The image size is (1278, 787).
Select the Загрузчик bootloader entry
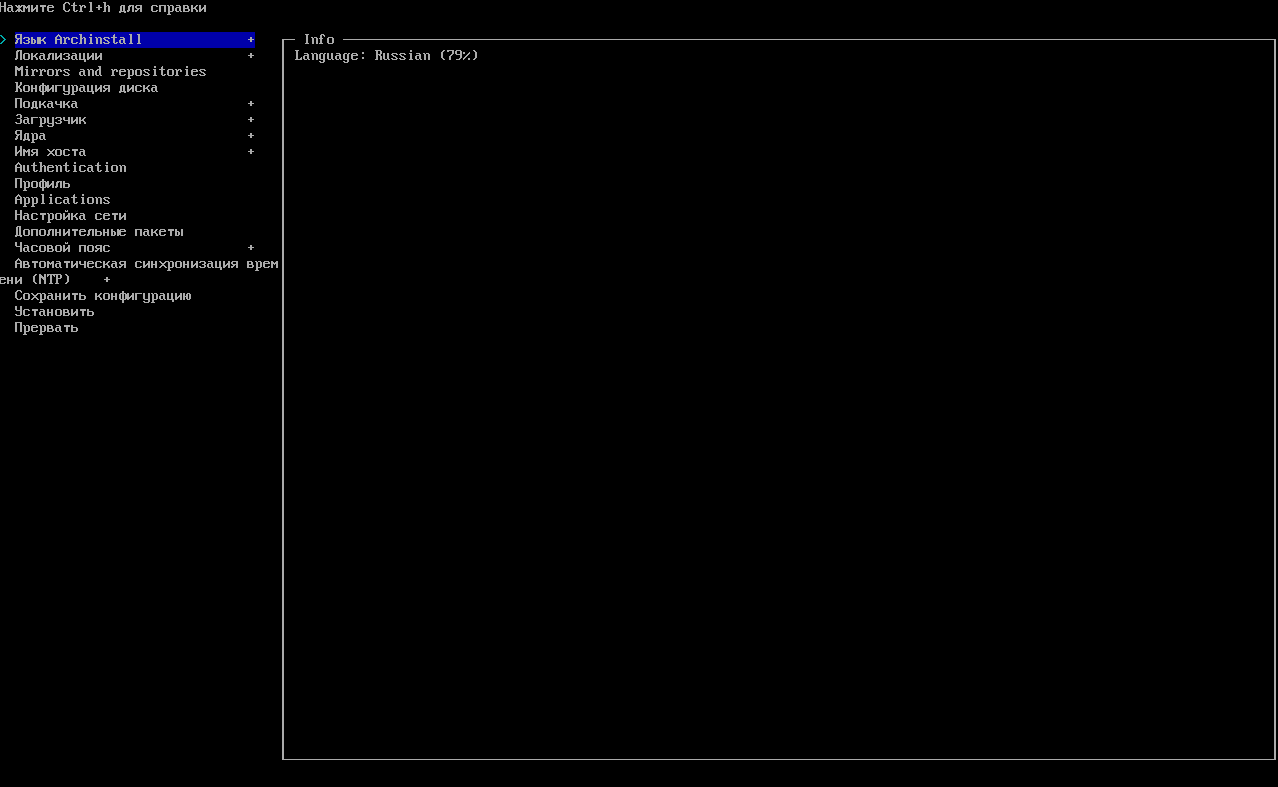tap(50, 120)
